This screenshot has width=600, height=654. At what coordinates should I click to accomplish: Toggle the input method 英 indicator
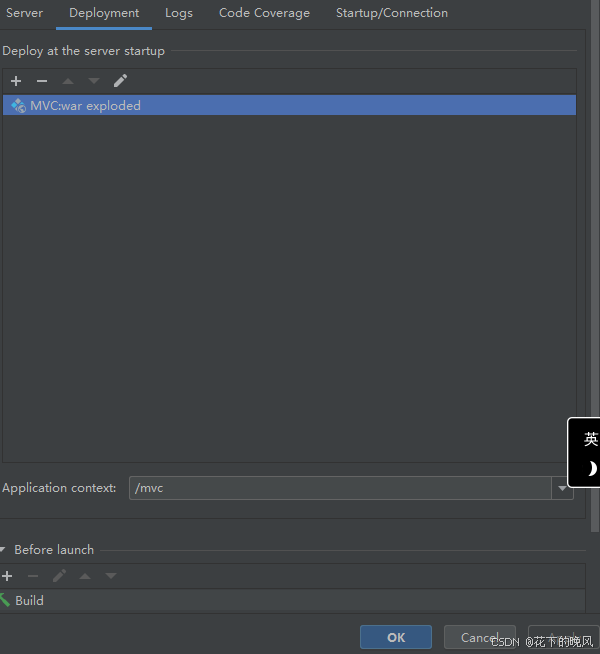point(591,439)
